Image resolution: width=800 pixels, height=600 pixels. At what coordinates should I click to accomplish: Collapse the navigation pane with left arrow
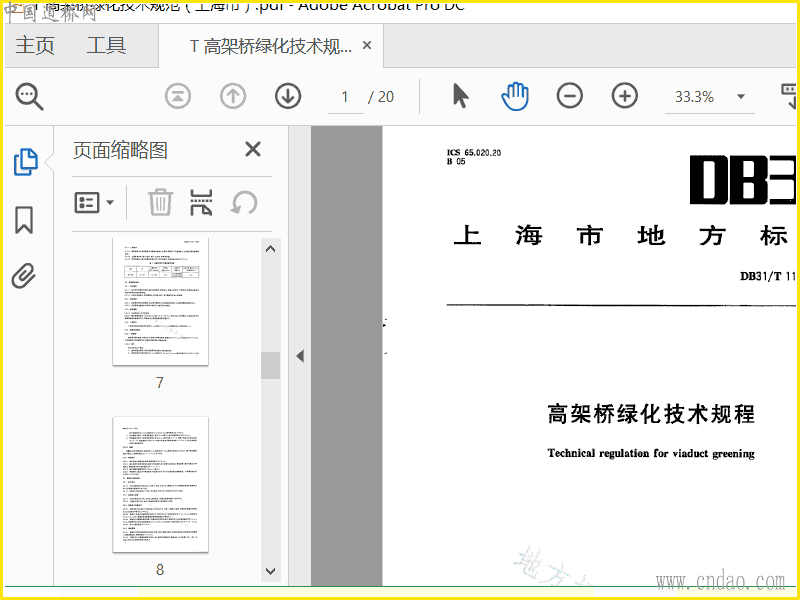[300, 356]
